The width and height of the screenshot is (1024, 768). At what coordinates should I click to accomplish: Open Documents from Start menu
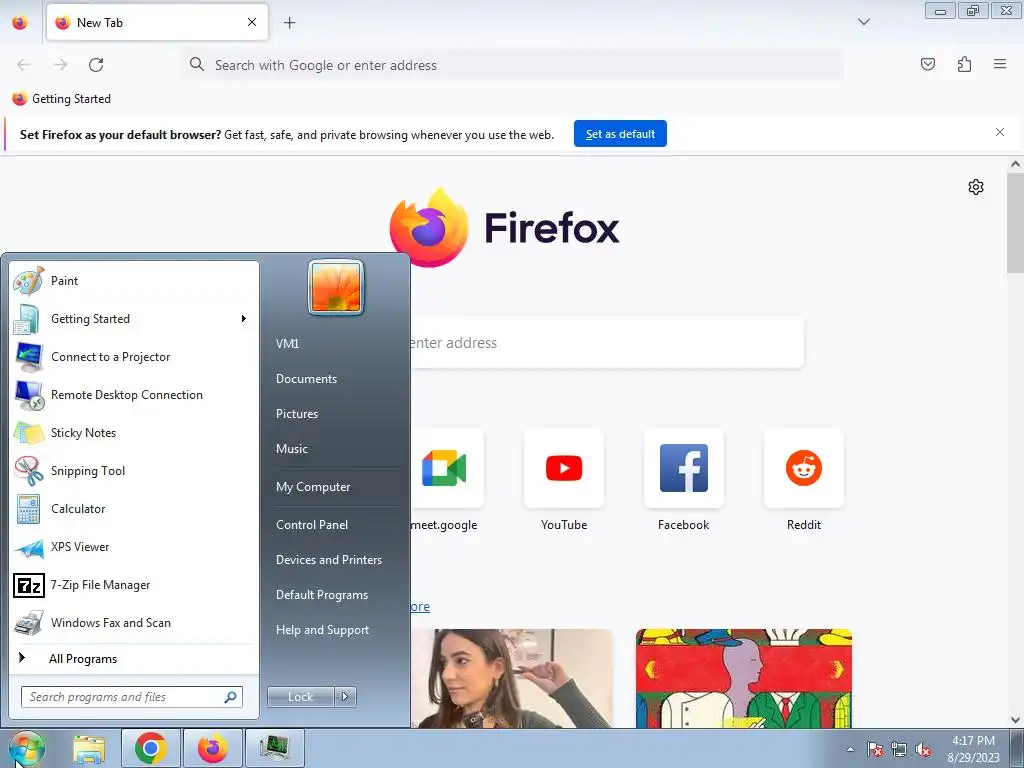click(x=306, y=379)
